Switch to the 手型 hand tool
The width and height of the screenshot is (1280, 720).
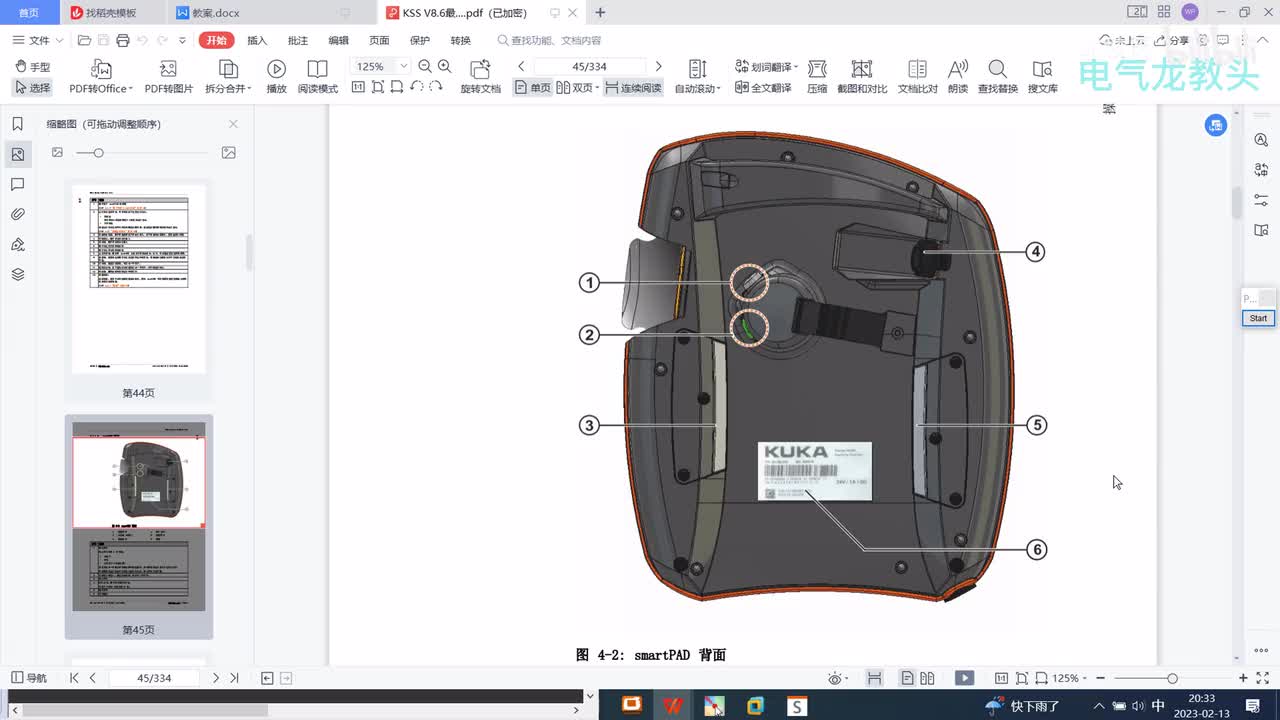(33, 67)
